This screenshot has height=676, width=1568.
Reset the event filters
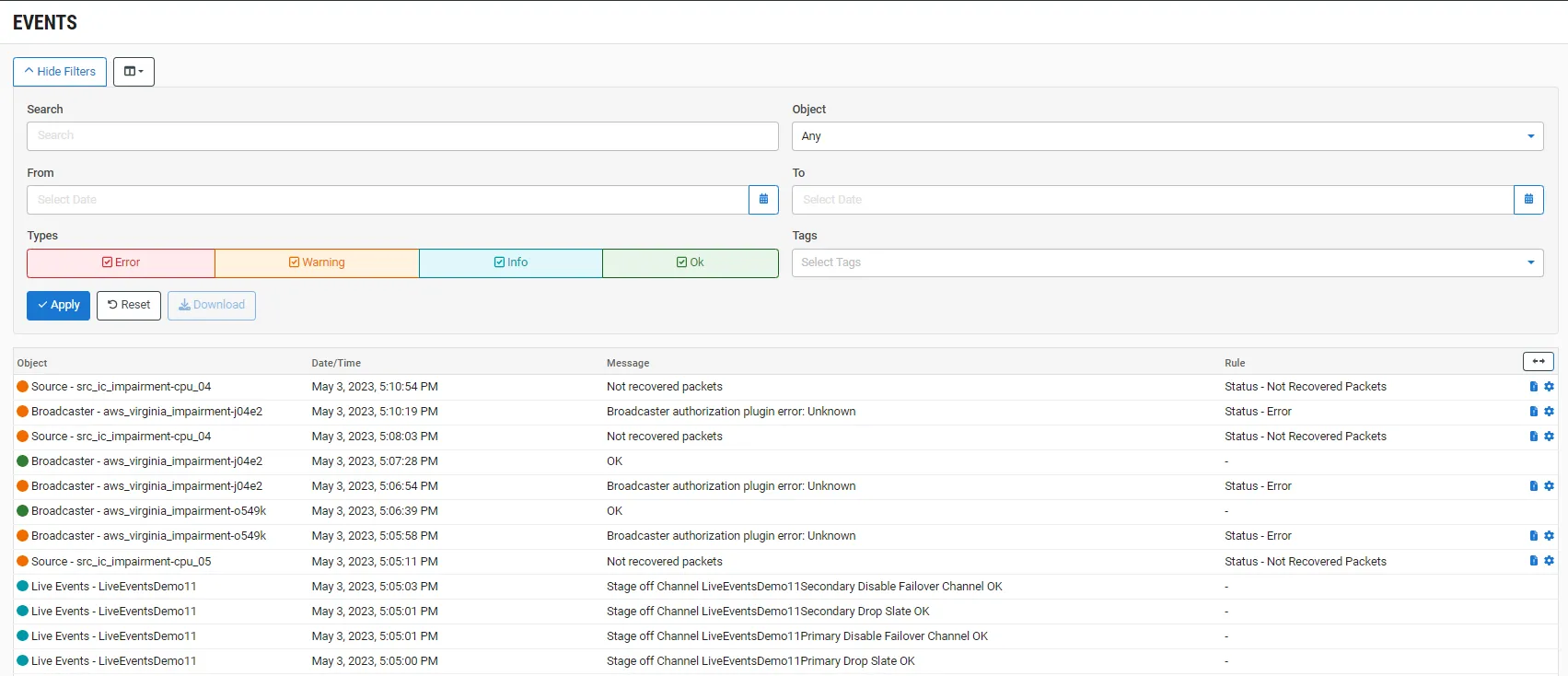[x=129, y=306]
